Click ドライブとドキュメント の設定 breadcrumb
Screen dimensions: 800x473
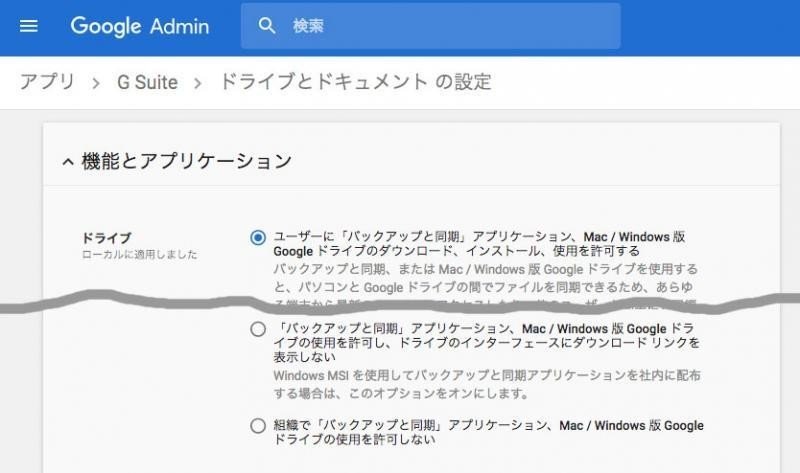pyautogui.click(x=356, y=82)
